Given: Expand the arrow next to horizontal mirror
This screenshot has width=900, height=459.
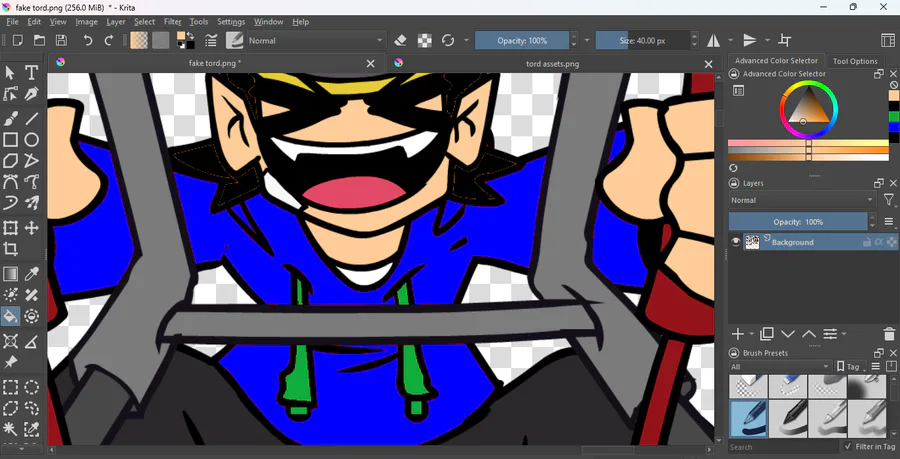Looking at the screenshot, I should [x=730, y=40].
